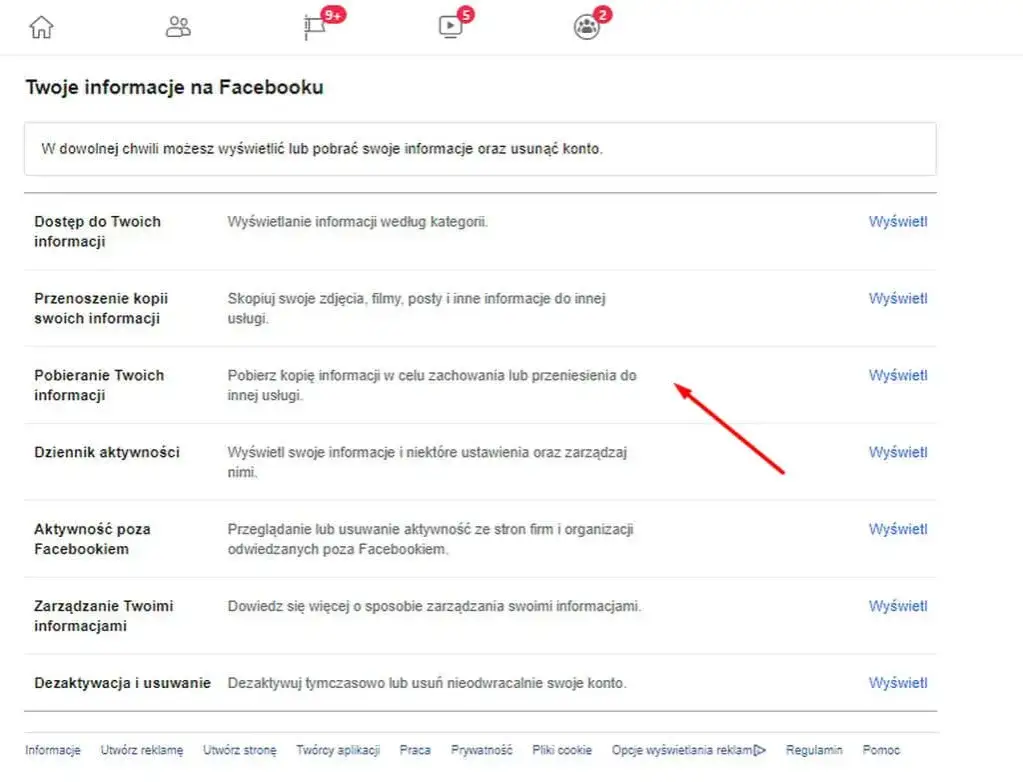1023x782 pixels.
Task: Click Utwórz reklamę in the footer
Action: coord(140,749)
